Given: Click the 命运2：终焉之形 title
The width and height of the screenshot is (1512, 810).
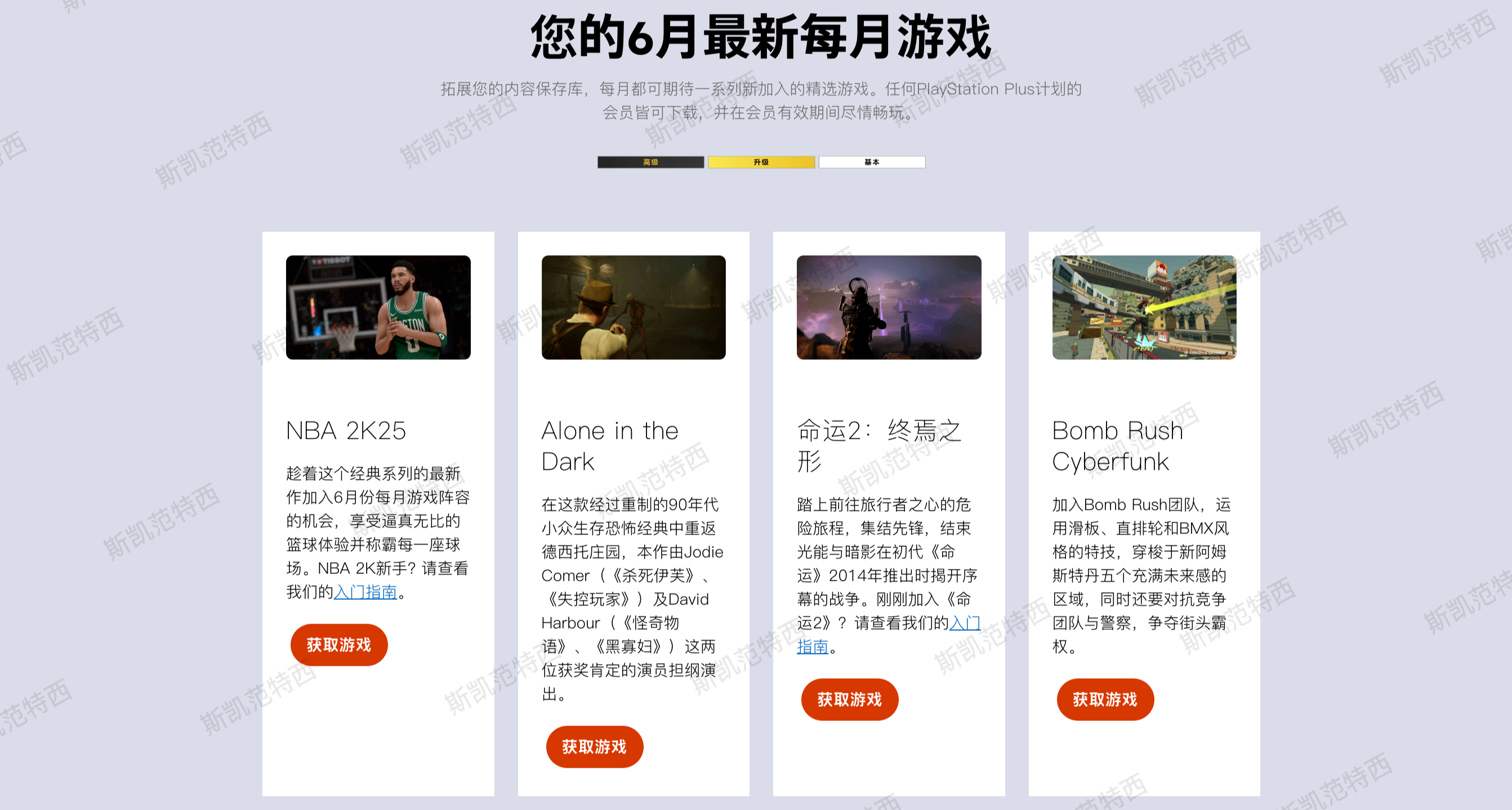Looking at the screenshot, I should [878, 446].
